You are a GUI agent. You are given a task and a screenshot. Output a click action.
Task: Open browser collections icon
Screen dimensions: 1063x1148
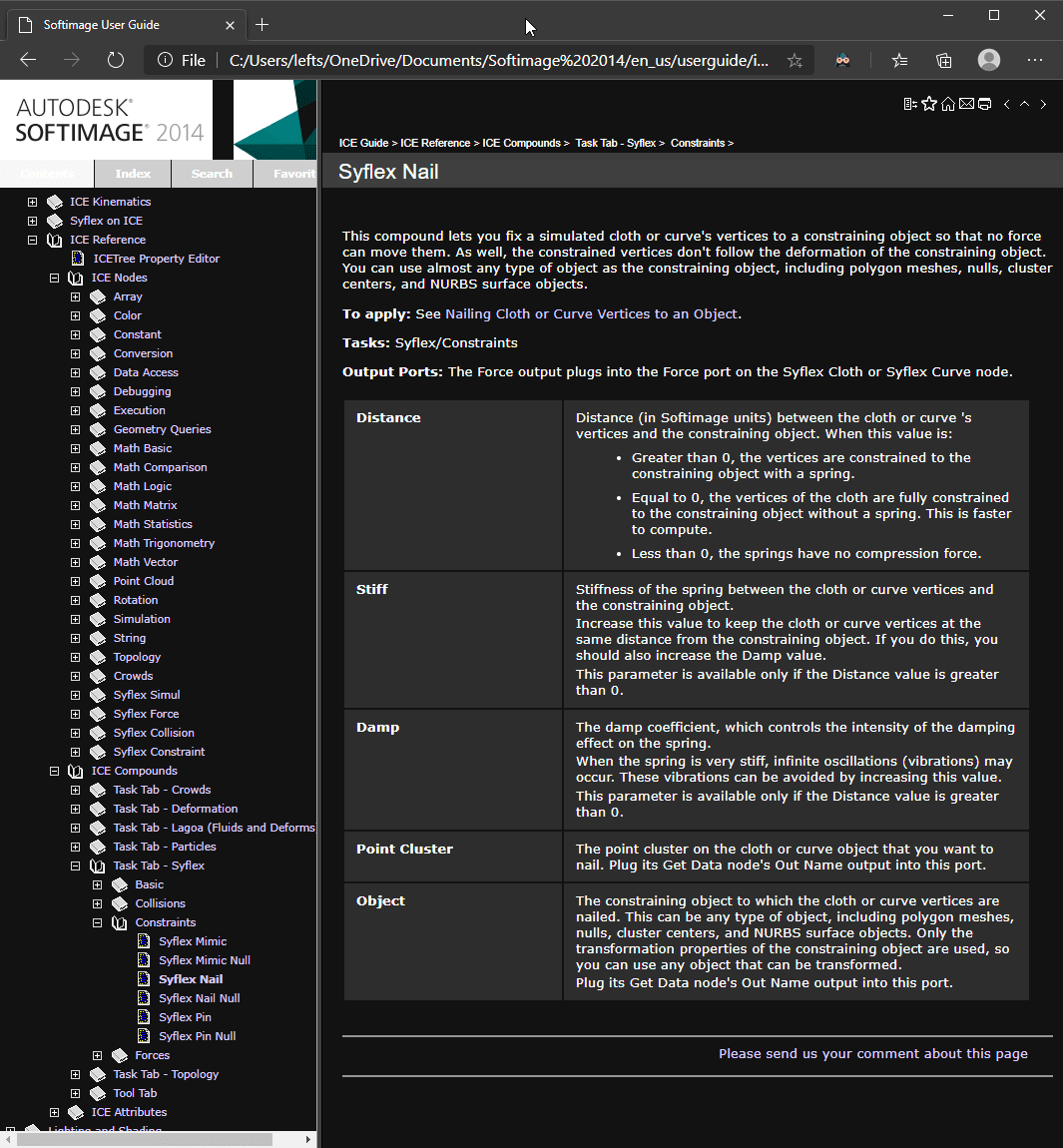tap(944, 60)
